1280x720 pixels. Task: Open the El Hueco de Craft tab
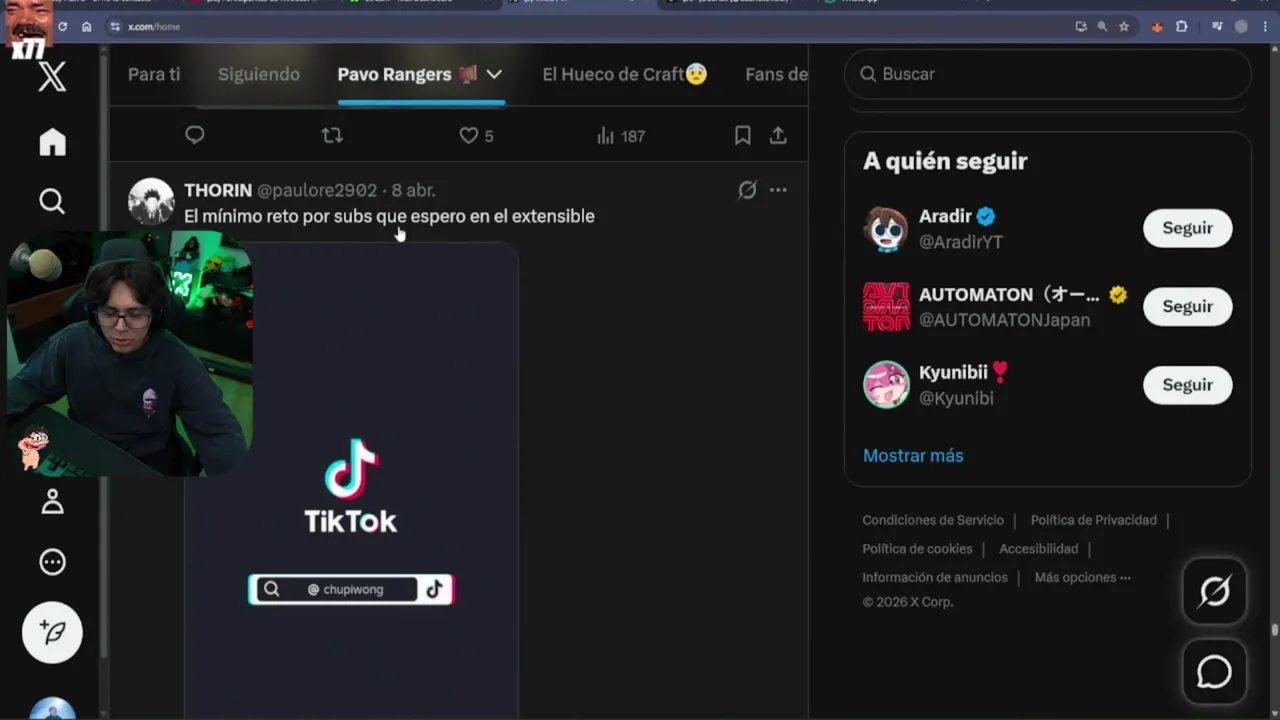click(x=625, y=74)
